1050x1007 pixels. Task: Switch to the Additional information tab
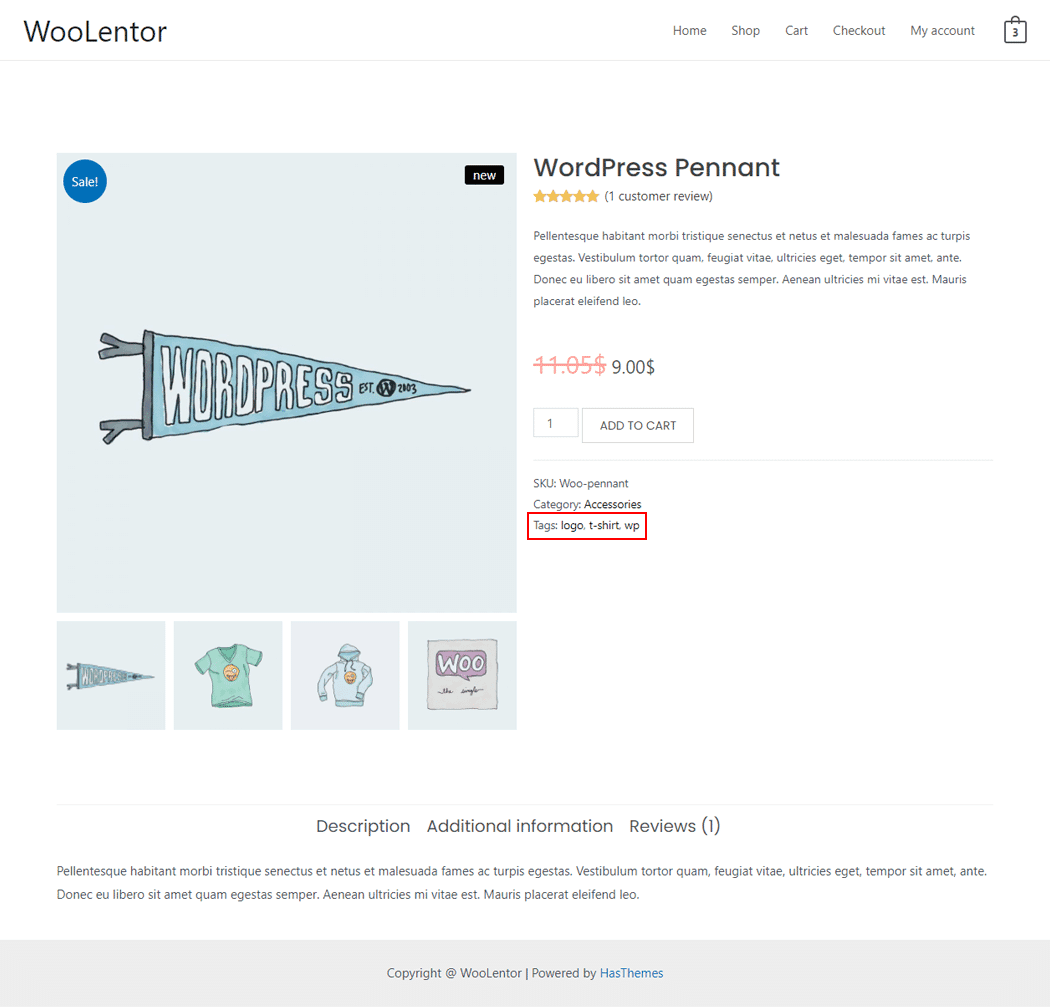click(520, 826)
